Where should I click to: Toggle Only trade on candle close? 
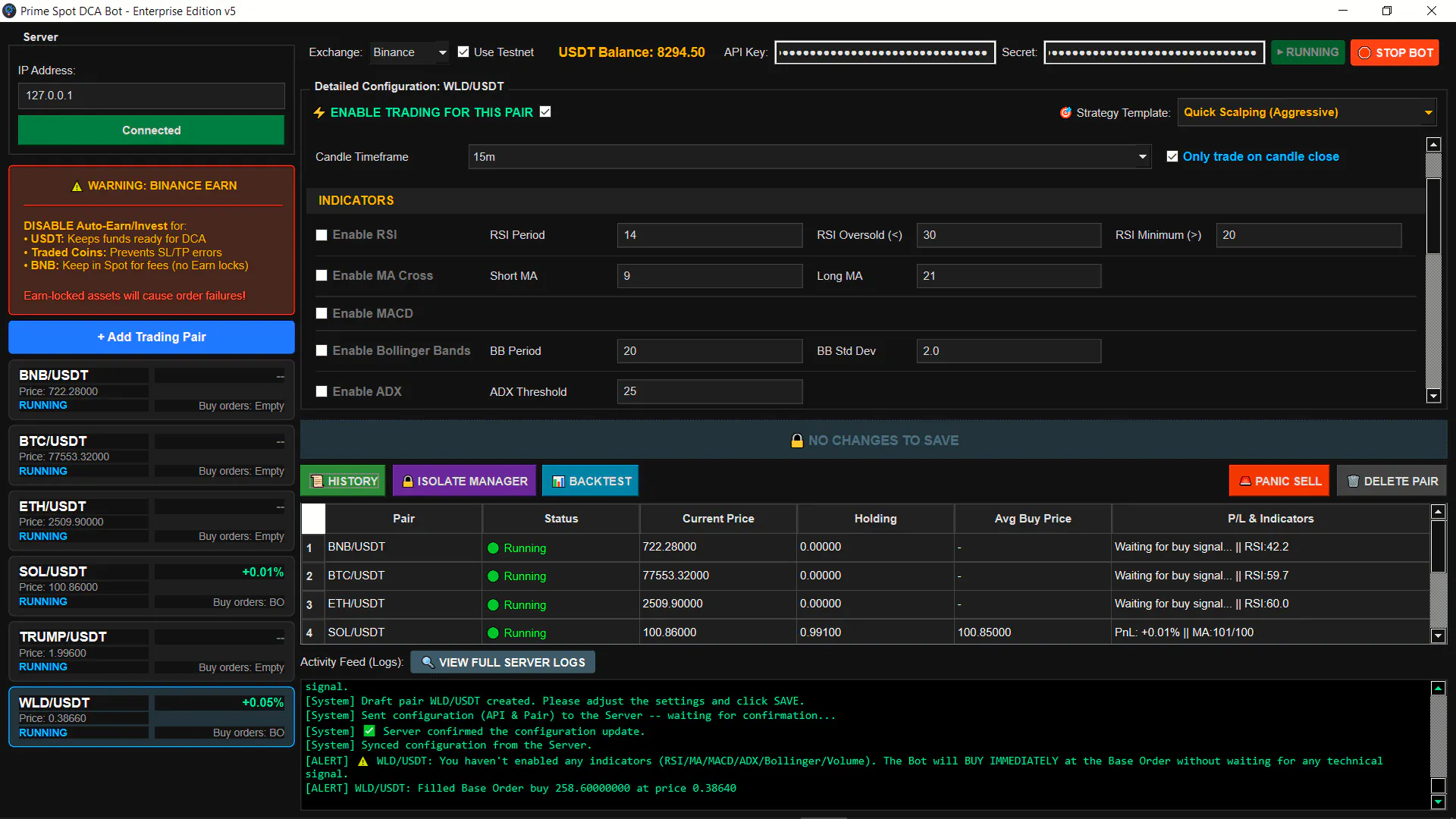pos(1172,156)
